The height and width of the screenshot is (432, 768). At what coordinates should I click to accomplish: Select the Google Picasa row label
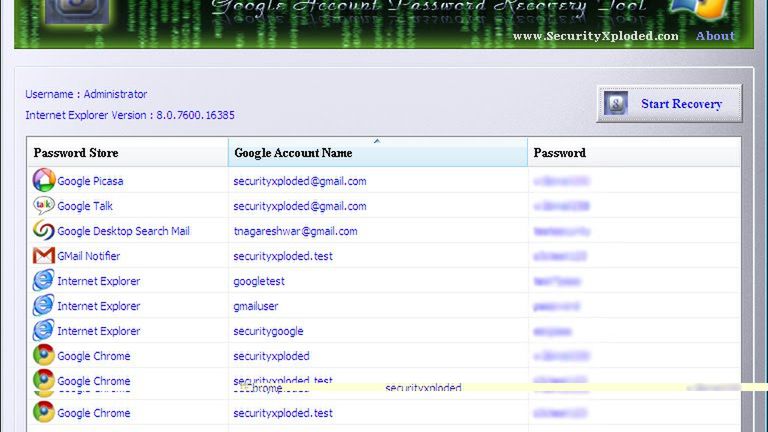tap(90, 181)
